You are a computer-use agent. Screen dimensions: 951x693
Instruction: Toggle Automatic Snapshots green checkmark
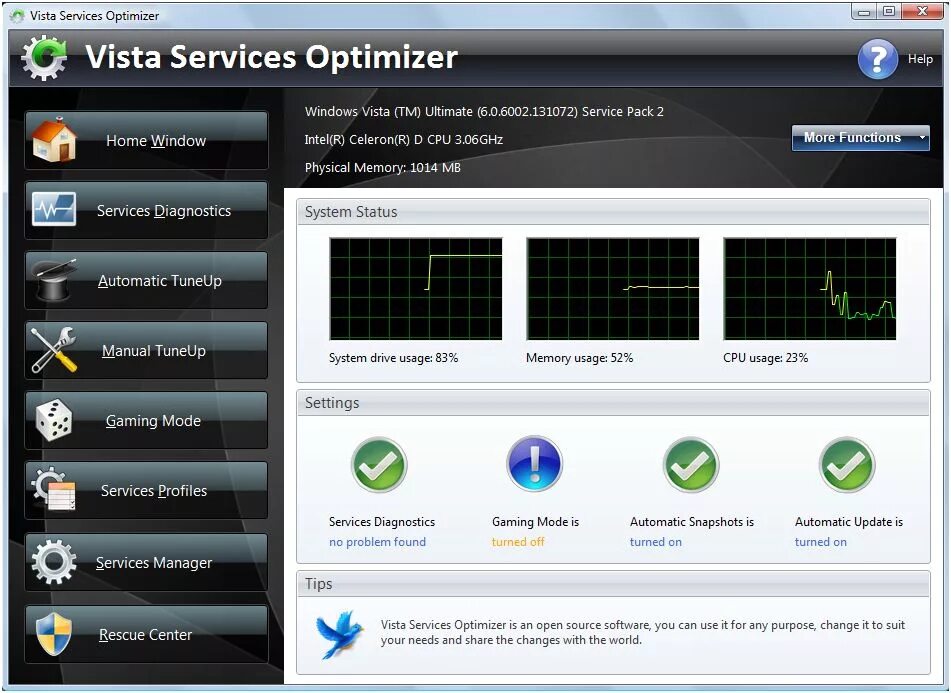[691, 462]
